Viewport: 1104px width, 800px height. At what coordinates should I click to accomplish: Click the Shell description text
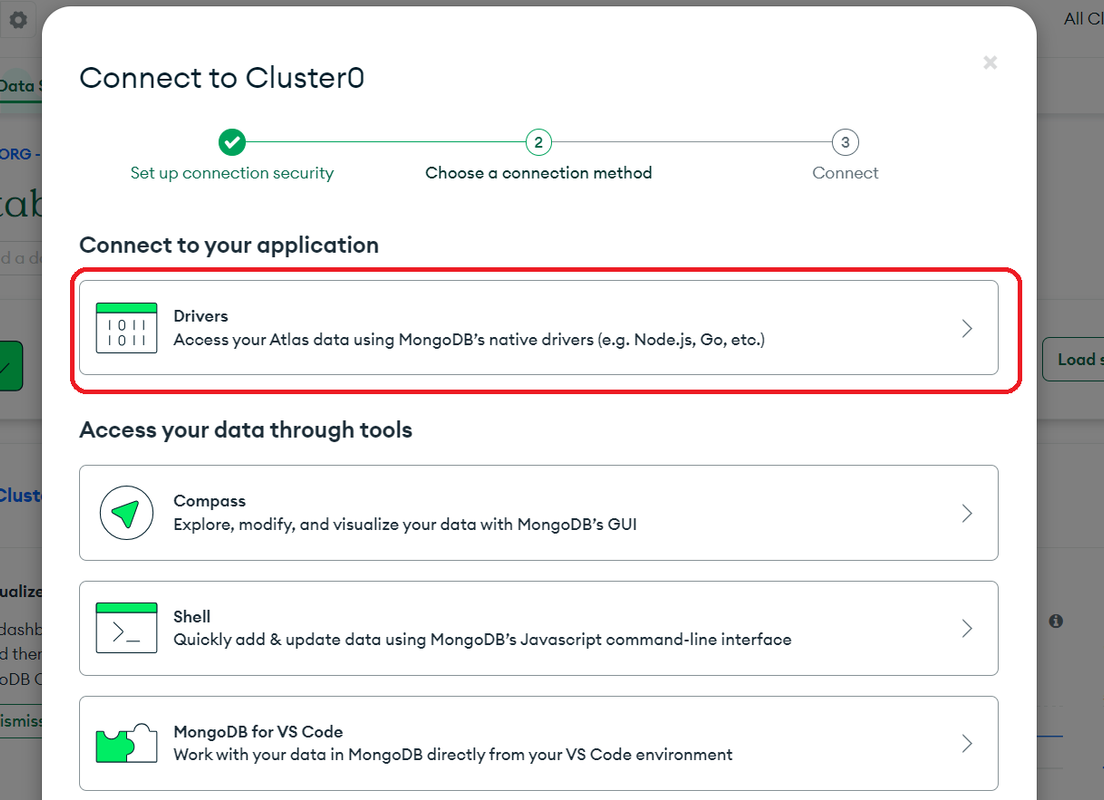point(482,639)
